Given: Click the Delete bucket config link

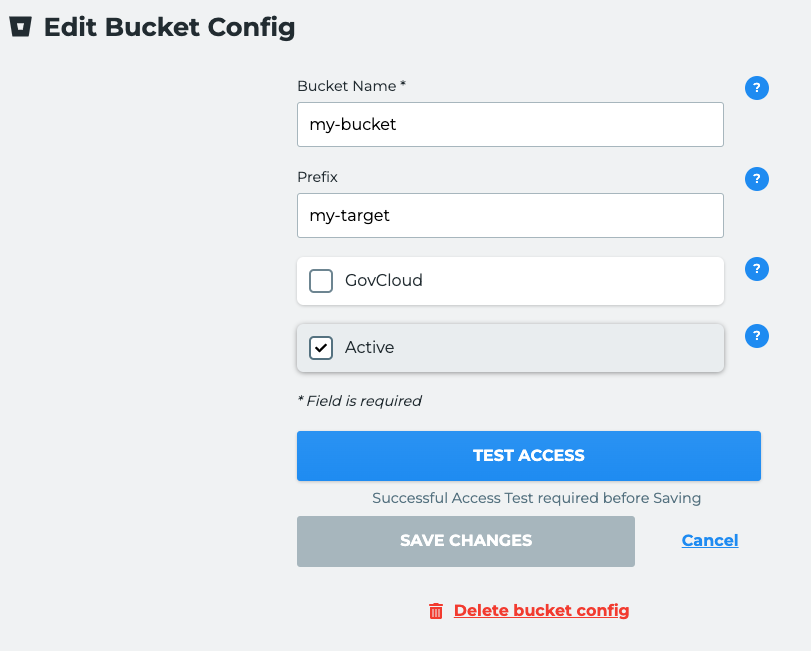Looking at the screenshot, I should [542, 611].
